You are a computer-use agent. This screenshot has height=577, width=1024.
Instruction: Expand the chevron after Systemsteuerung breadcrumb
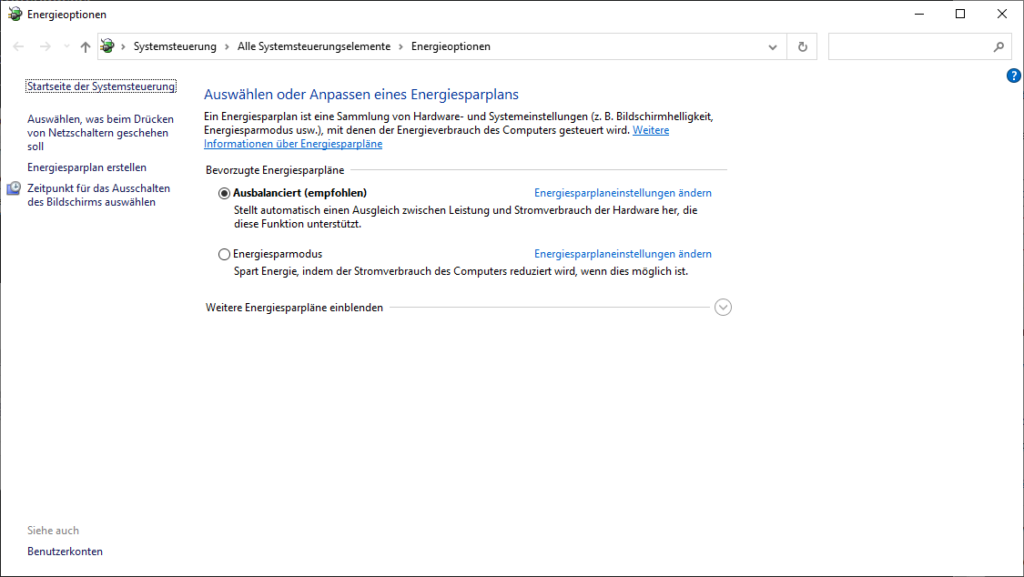[x=227, y=46]
